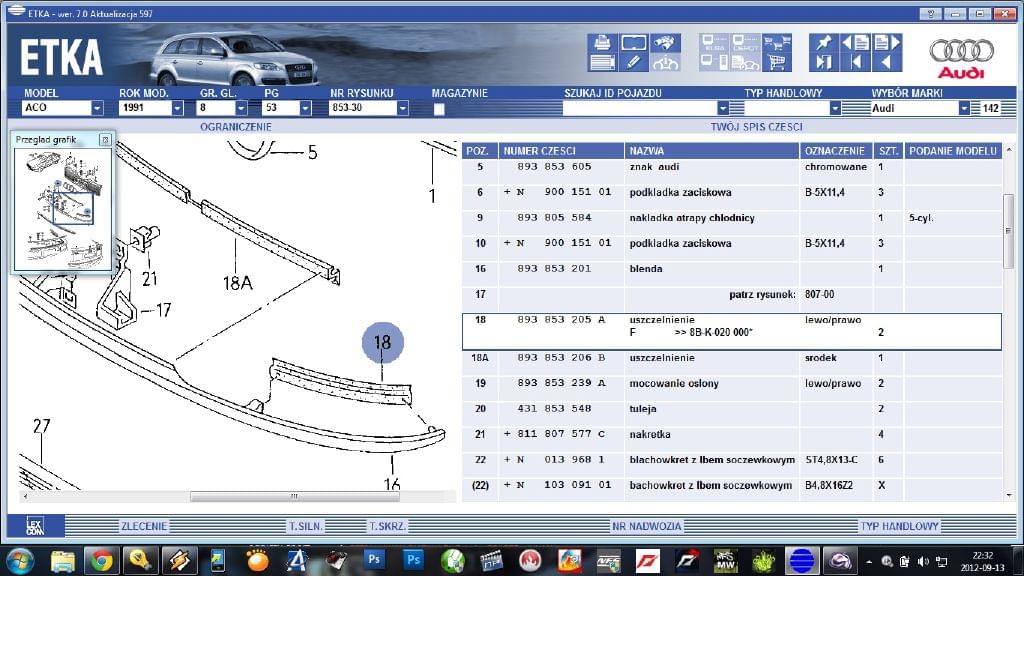The width and height of the screenshot is (1024, 650).
Task: Click the LEX COM logo at bottom left
Action: coord(35,526)
